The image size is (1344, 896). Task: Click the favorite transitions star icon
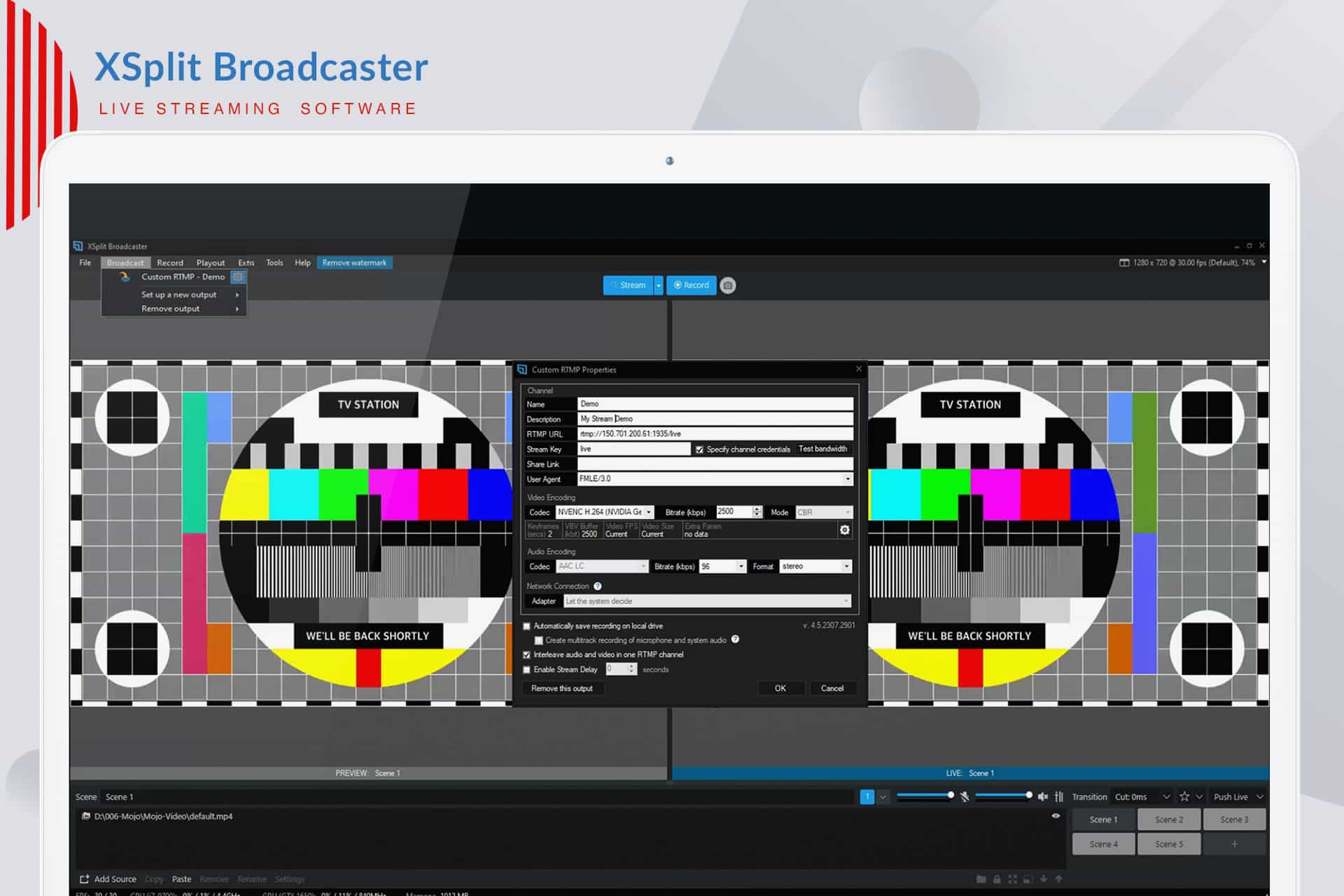1184,797
